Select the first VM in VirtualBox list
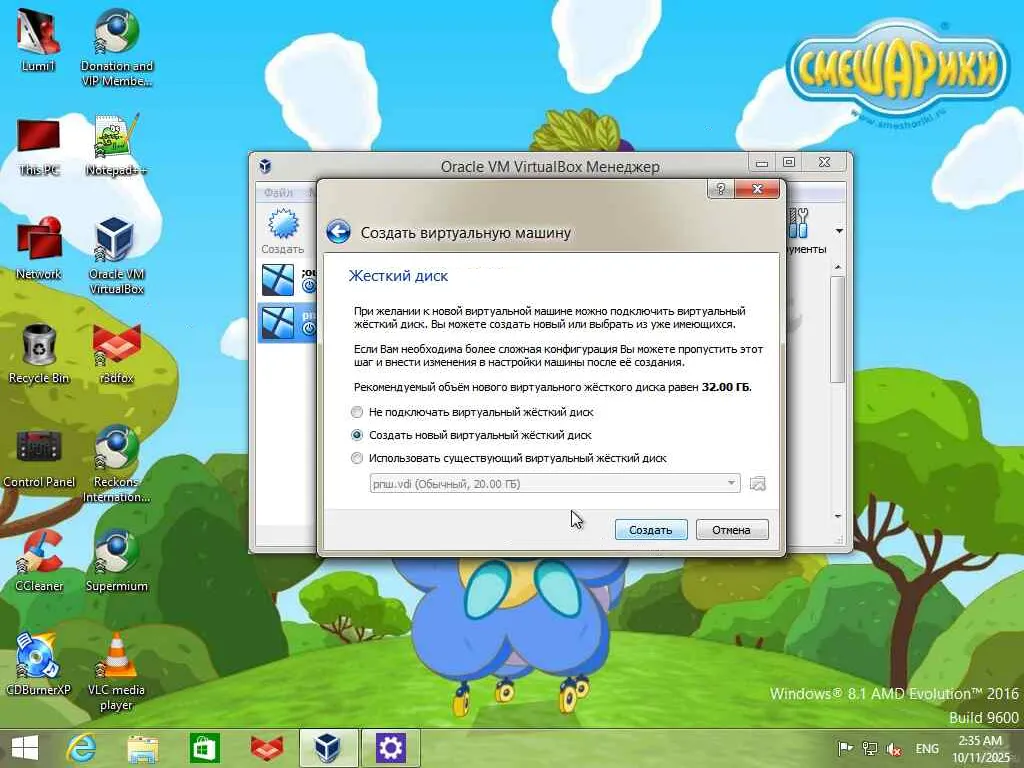This screenshot has width=1024, height=768. click(287, 280)
